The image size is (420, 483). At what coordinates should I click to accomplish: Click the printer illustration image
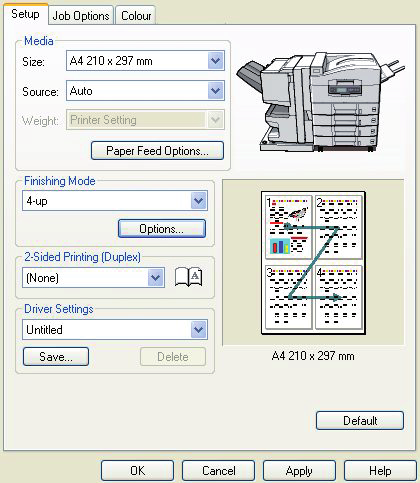(321, 103)
